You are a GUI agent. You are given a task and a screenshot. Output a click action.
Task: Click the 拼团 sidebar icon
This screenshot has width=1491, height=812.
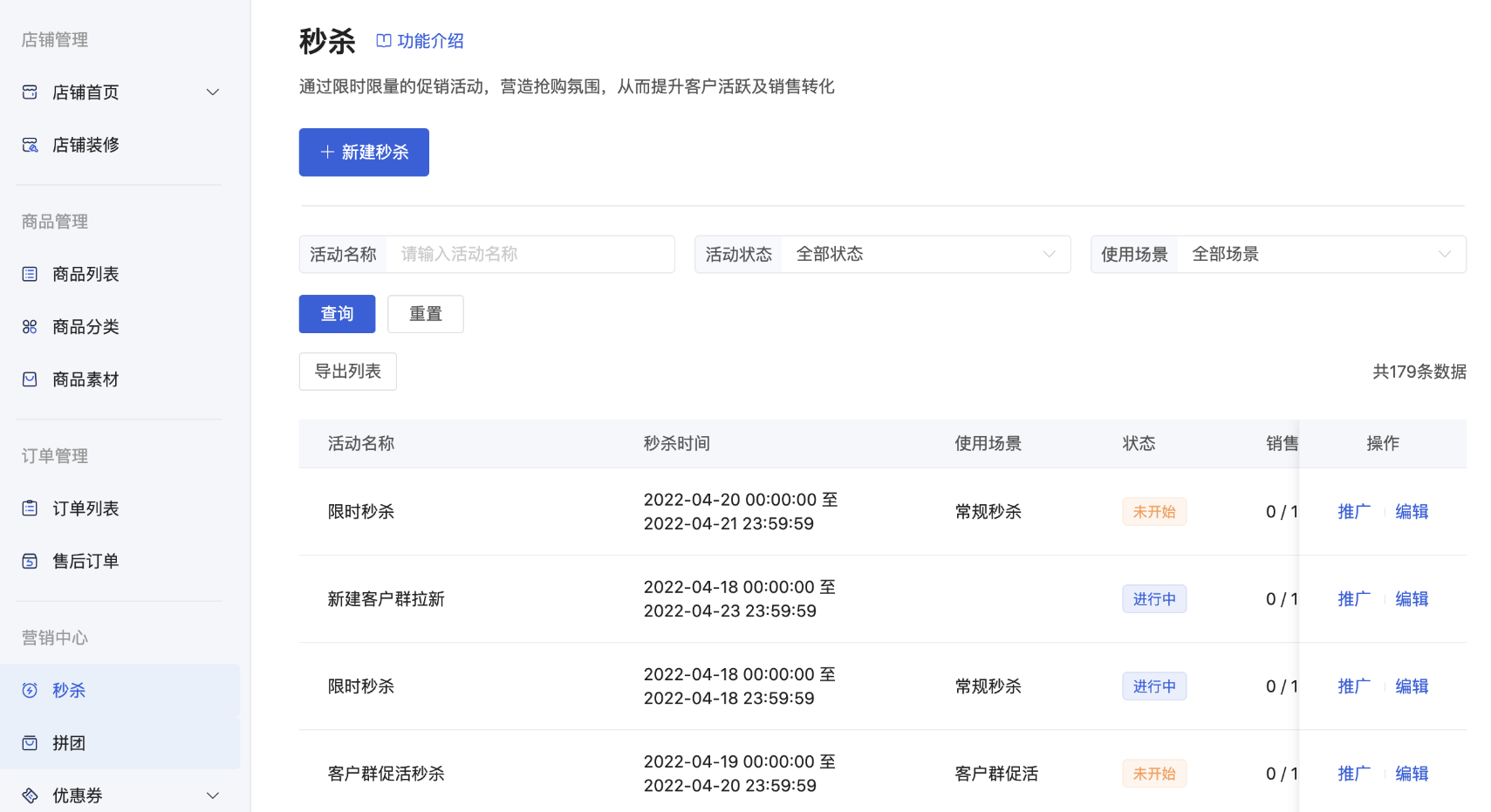coord(30,743)
